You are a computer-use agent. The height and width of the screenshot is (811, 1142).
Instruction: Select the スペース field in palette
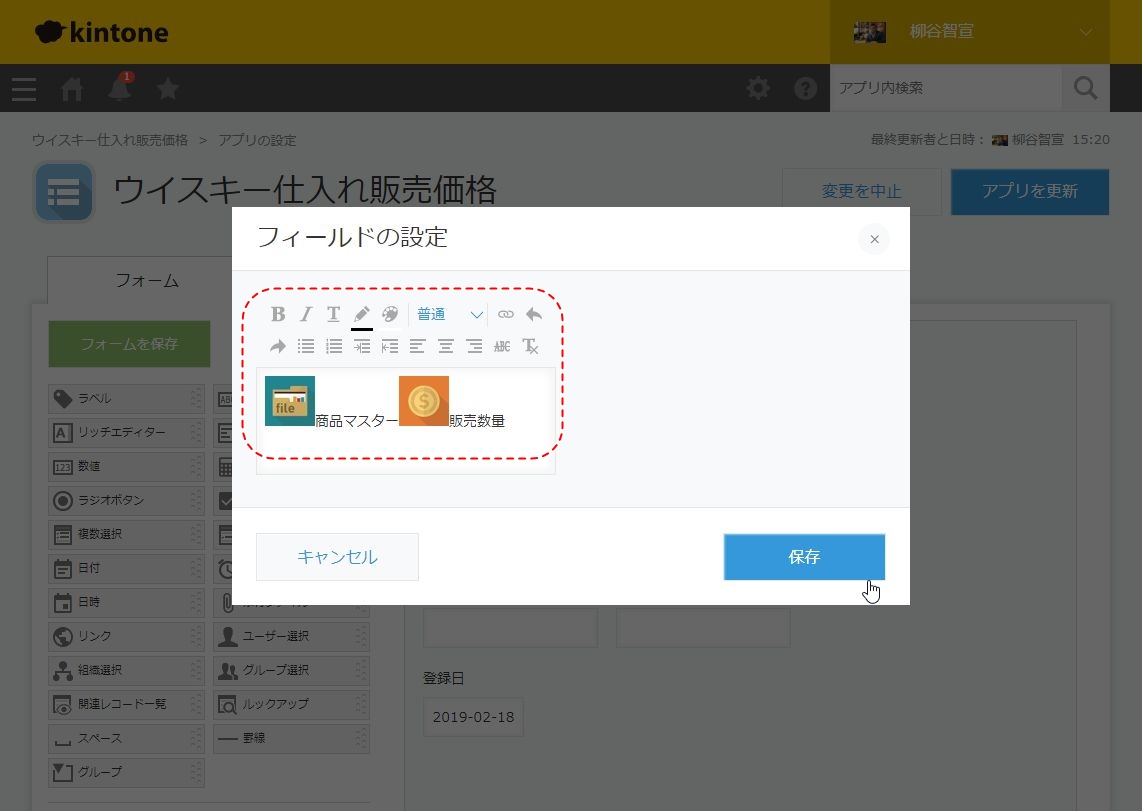(126, 738)
